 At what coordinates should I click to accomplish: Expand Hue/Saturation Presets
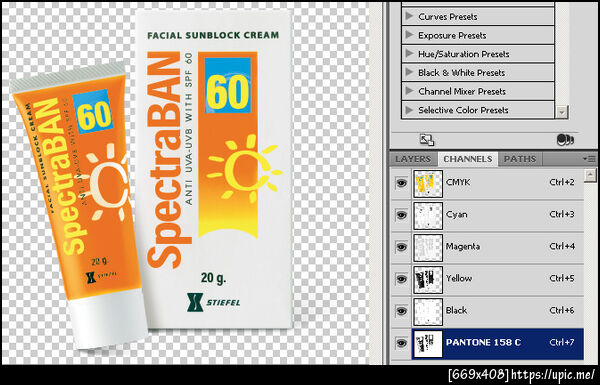coord(409,54)
